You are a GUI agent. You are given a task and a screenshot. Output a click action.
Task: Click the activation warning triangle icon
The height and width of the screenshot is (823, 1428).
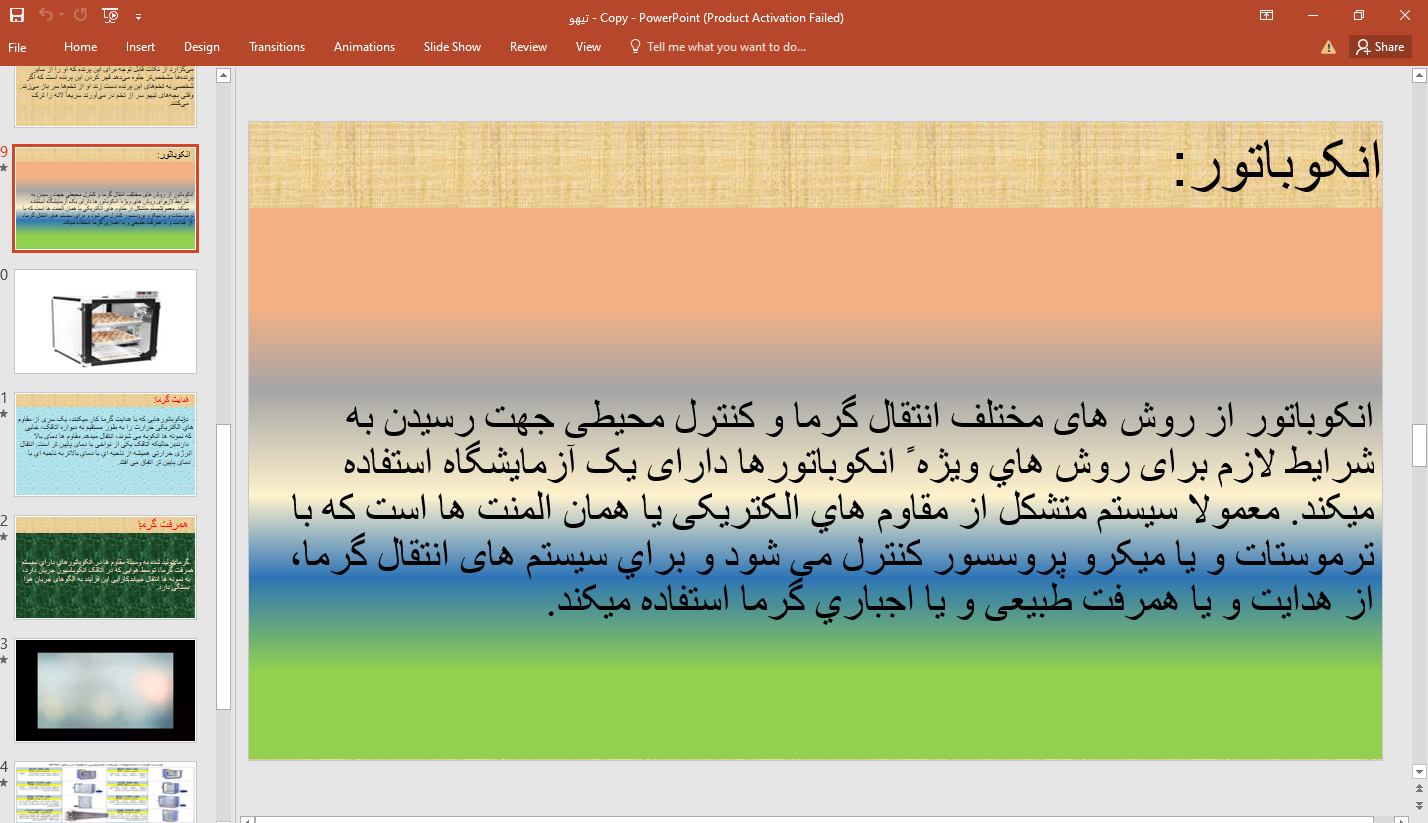(x=1328, y=47)
